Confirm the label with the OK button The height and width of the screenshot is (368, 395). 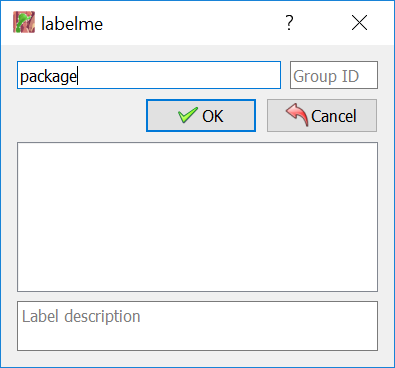click(201, 116)
